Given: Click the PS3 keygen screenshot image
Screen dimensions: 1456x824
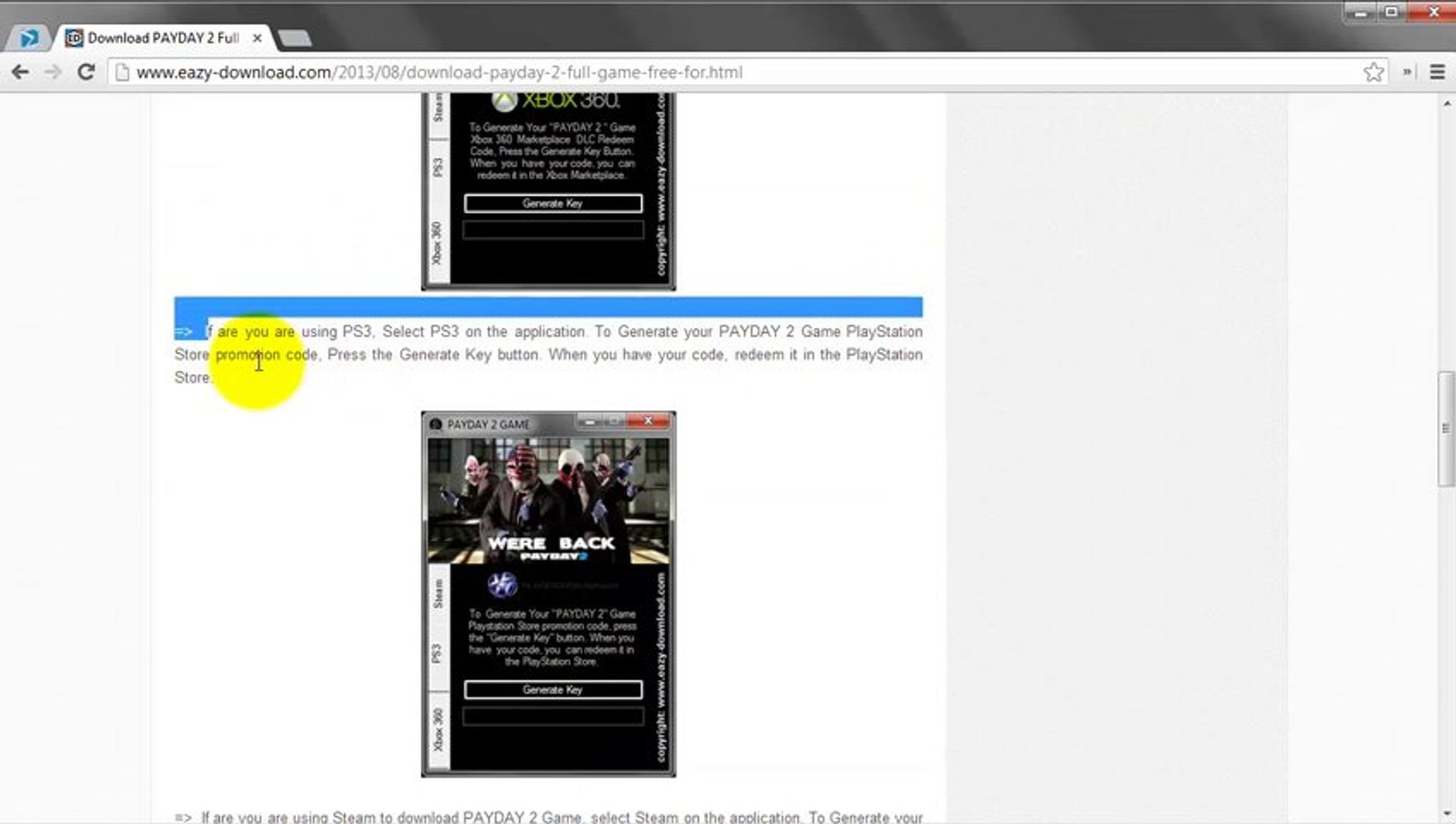Looking at the screenshot, I should tap(548, 594).
